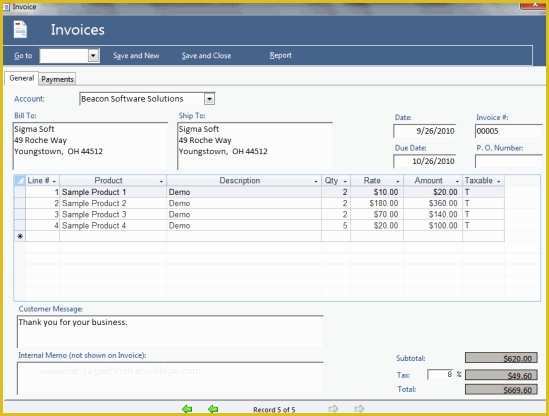Select the Sample Product 3 cell
549x416 pixels.
[113, 214]
